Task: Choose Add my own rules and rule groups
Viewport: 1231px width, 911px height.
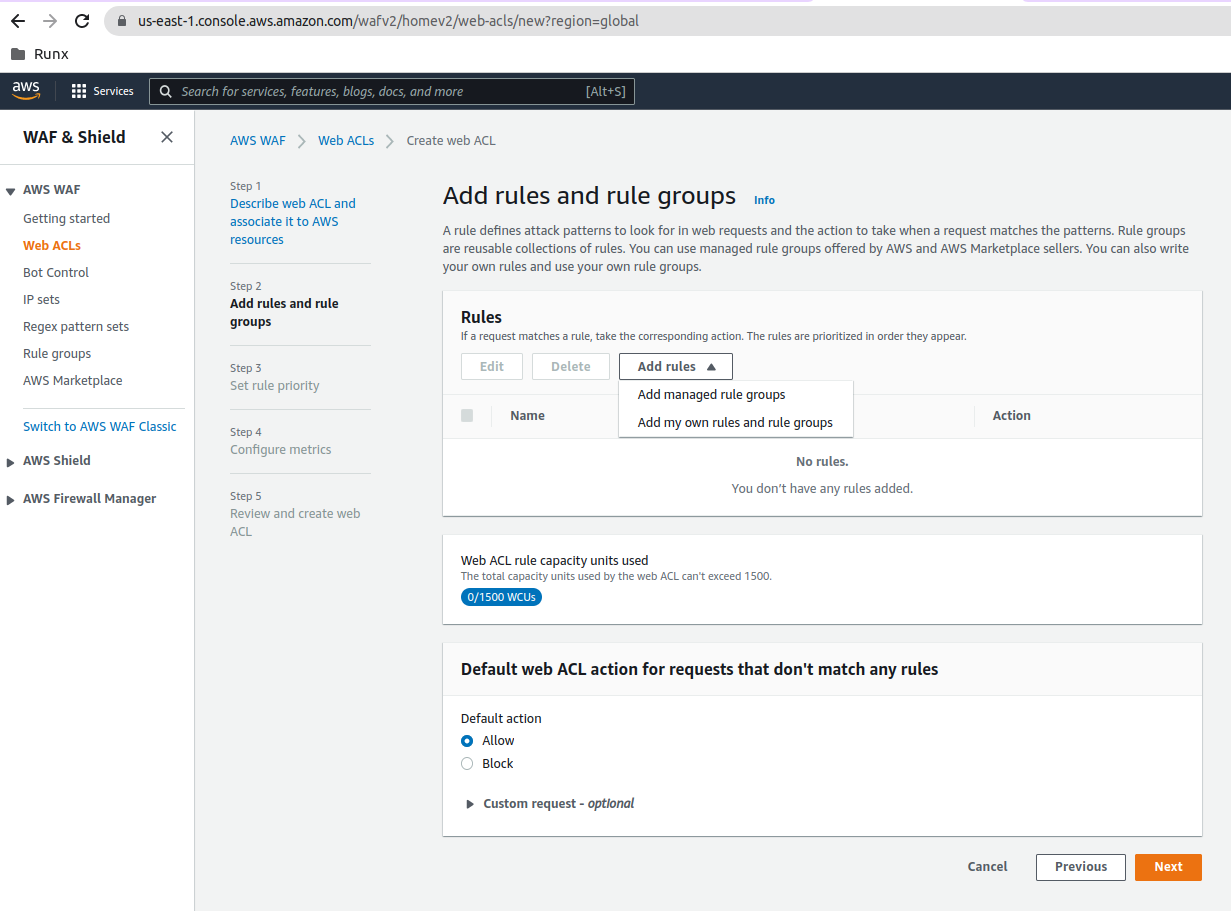Action: click(x=735, y=423)
